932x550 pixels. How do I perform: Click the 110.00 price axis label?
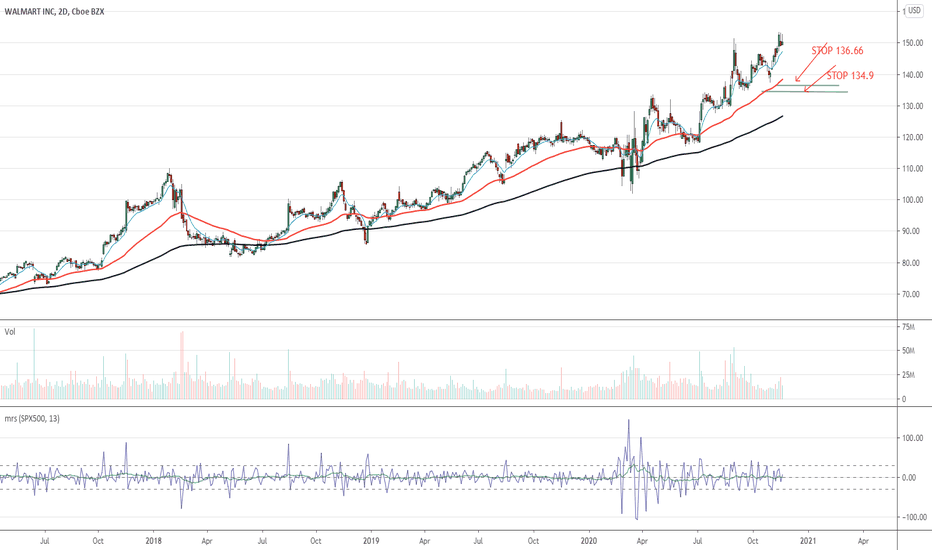pos(912,169)
